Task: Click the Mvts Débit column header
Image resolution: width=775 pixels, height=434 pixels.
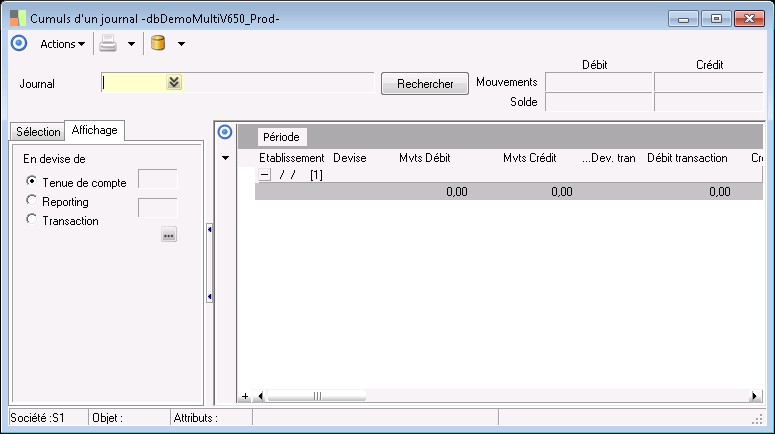Action: [425, 158]
